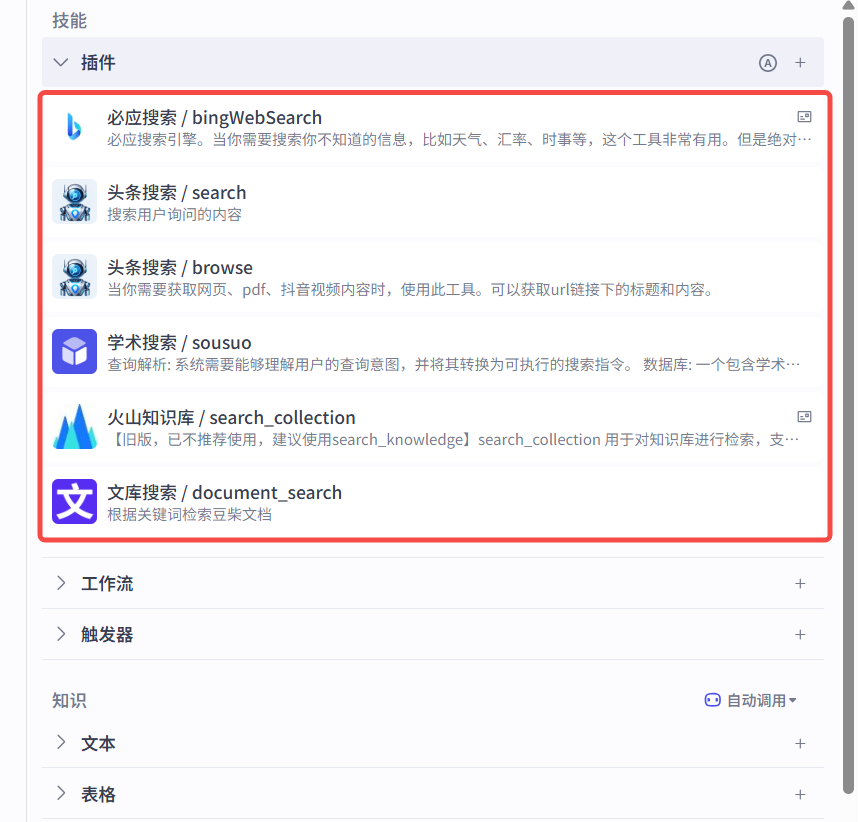Image resolution: width=859 pixels, height=822 pixels.
Task: Add a trigger with the 触发器 plus icon
Action: [x=800, y=635]
